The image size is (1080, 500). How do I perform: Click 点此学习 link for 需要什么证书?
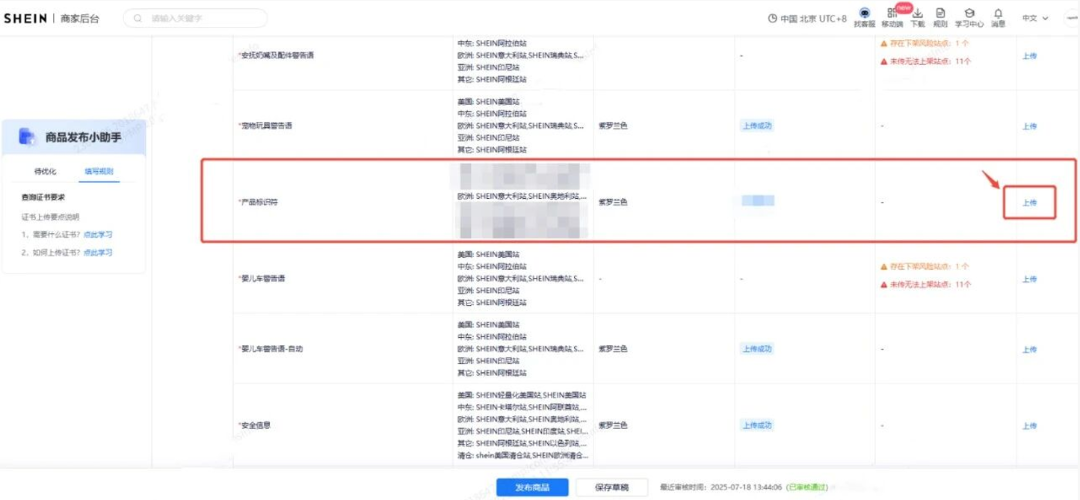click(x=98, y=235)
